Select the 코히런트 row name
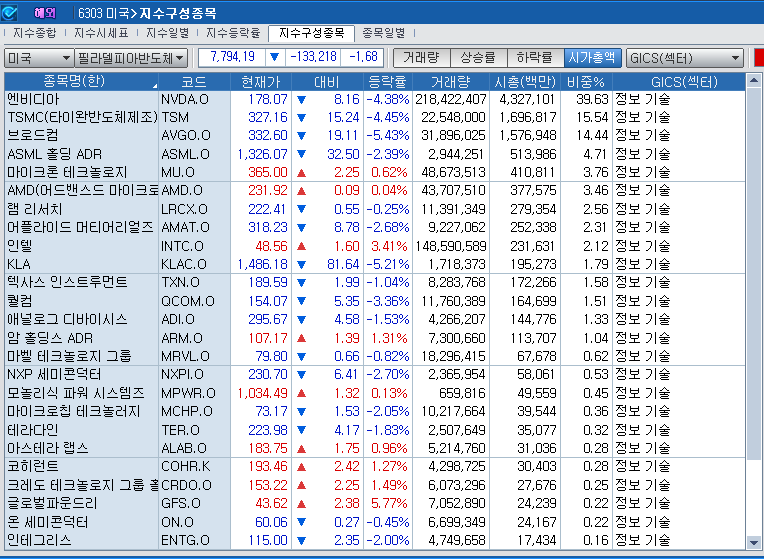This screenshot has height=559, width=764. (x=33, y=466)
